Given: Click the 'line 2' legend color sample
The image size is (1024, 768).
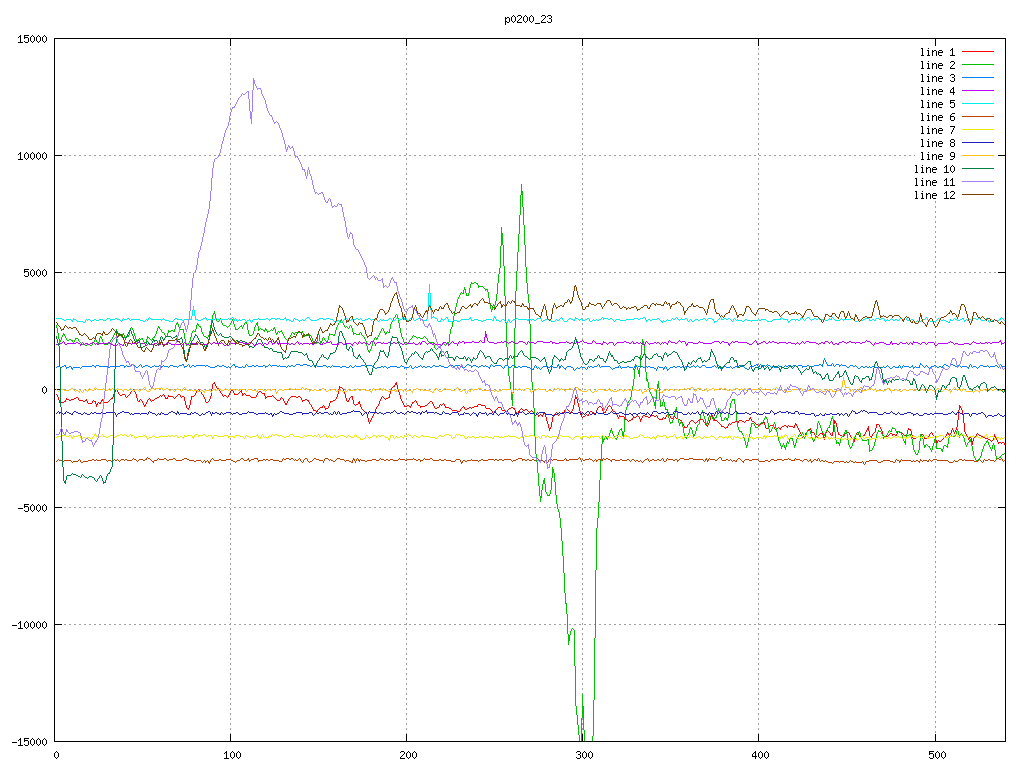Looking at the screenshot, I should point(978,65).
